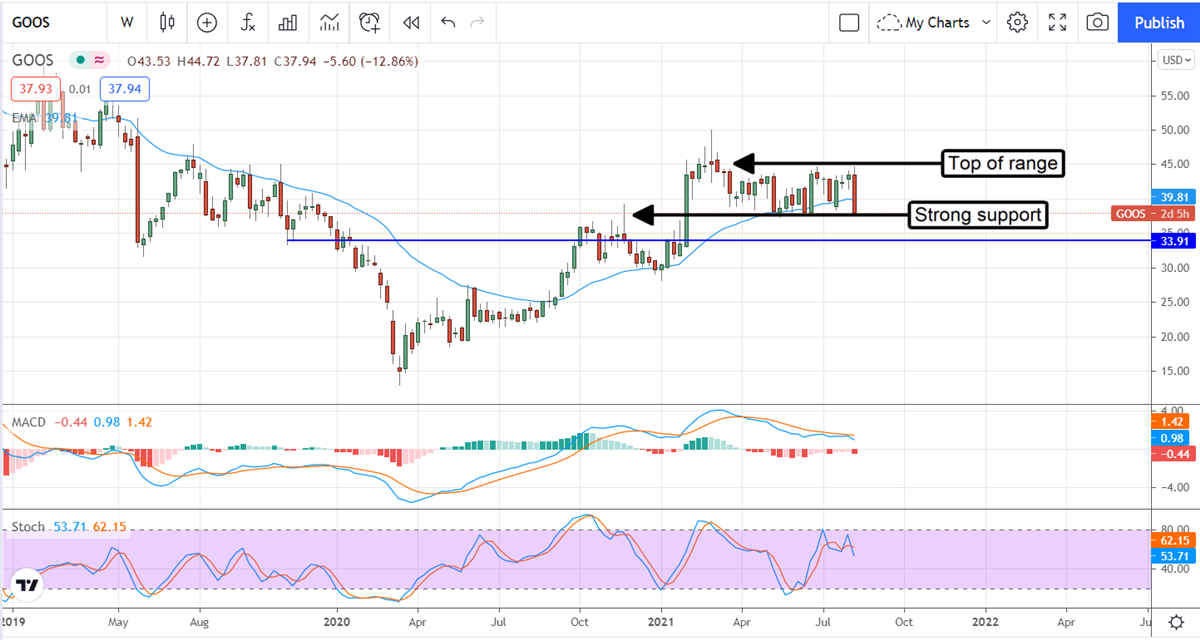1200x640 pixels.
Task: Click the high value H44.72
Action: pyautogui.click(x=198, y=61)
